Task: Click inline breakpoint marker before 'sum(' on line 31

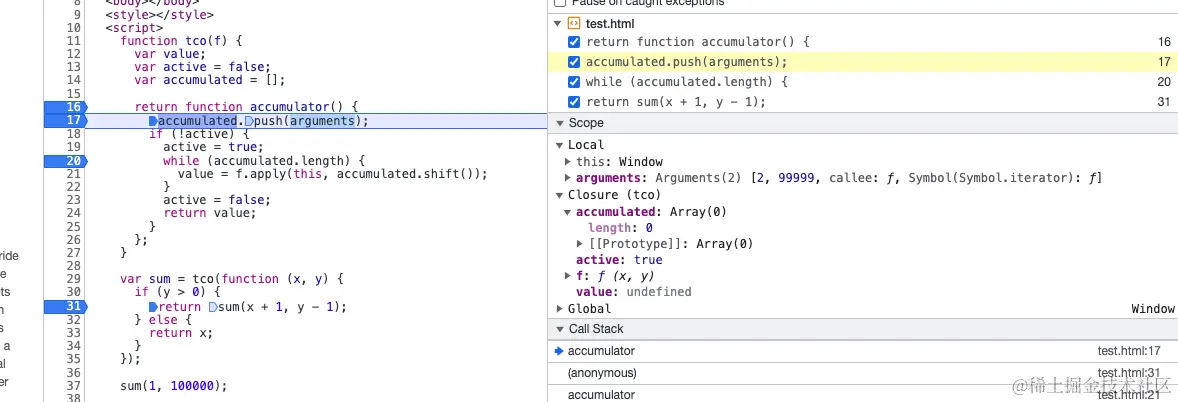Action: pos(212,307)
